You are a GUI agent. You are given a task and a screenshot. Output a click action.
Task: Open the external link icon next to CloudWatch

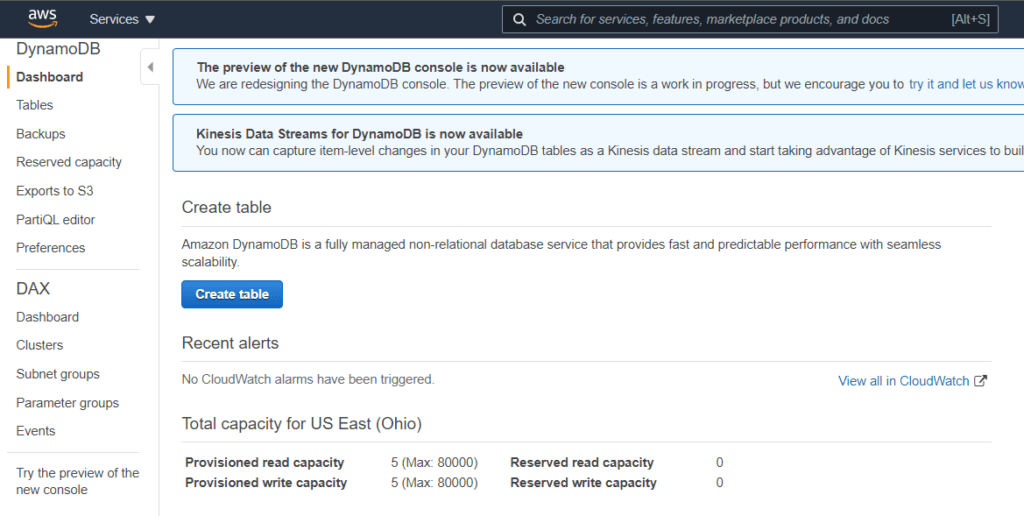click(x=980, y=381)
